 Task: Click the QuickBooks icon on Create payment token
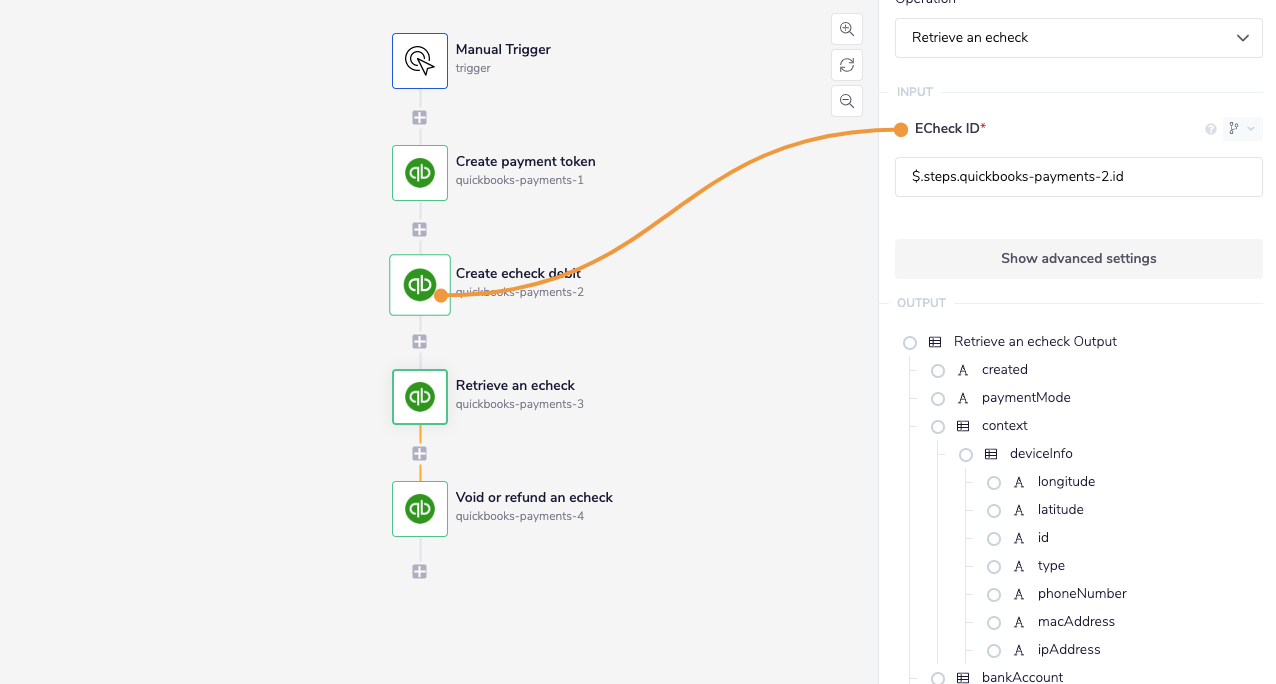tap(419, 172)
